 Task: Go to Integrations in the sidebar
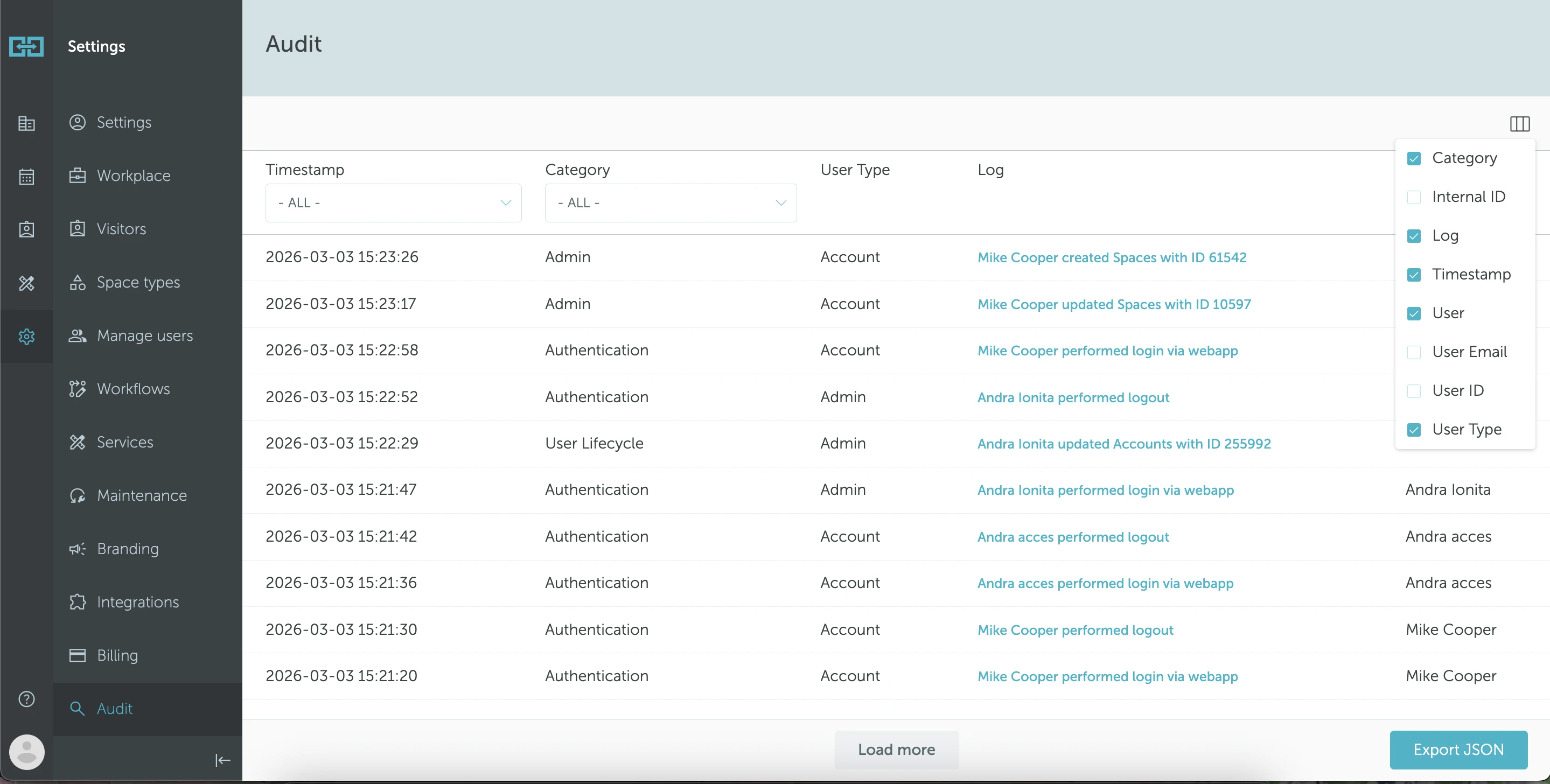pos(137,603)
